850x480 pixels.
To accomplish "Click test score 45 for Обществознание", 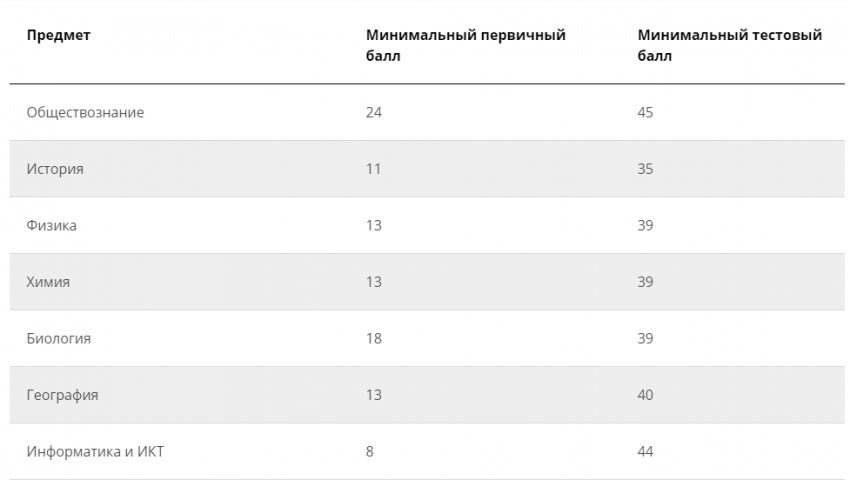I will click(645, 113).
